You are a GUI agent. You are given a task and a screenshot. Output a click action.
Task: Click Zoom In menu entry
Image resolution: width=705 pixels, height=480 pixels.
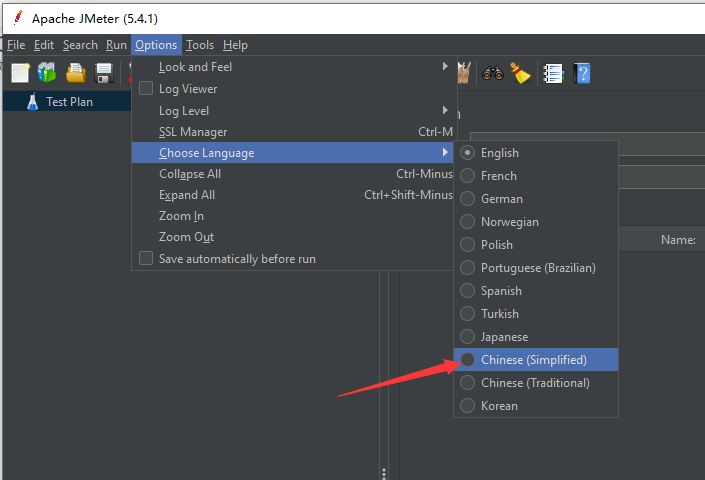pyautogui.click(x=293, y=216)
